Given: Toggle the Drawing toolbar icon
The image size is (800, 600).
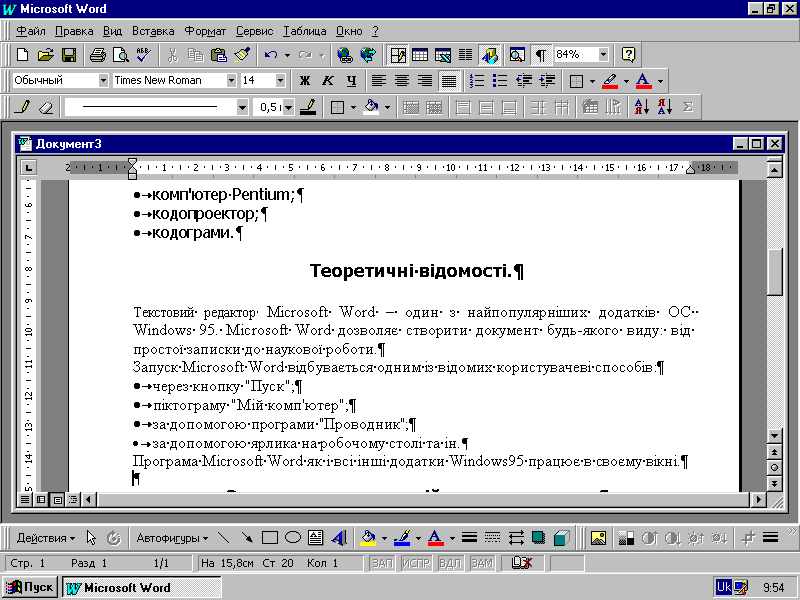Looking at the screenshot, I should pyautogui.click(x=489, y=54).
